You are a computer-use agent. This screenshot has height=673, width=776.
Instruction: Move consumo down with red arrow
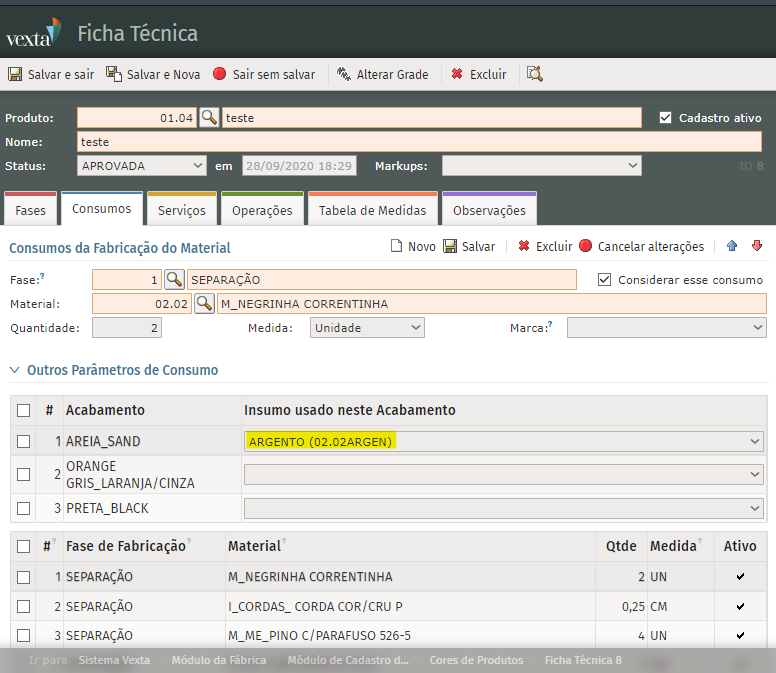757,246
